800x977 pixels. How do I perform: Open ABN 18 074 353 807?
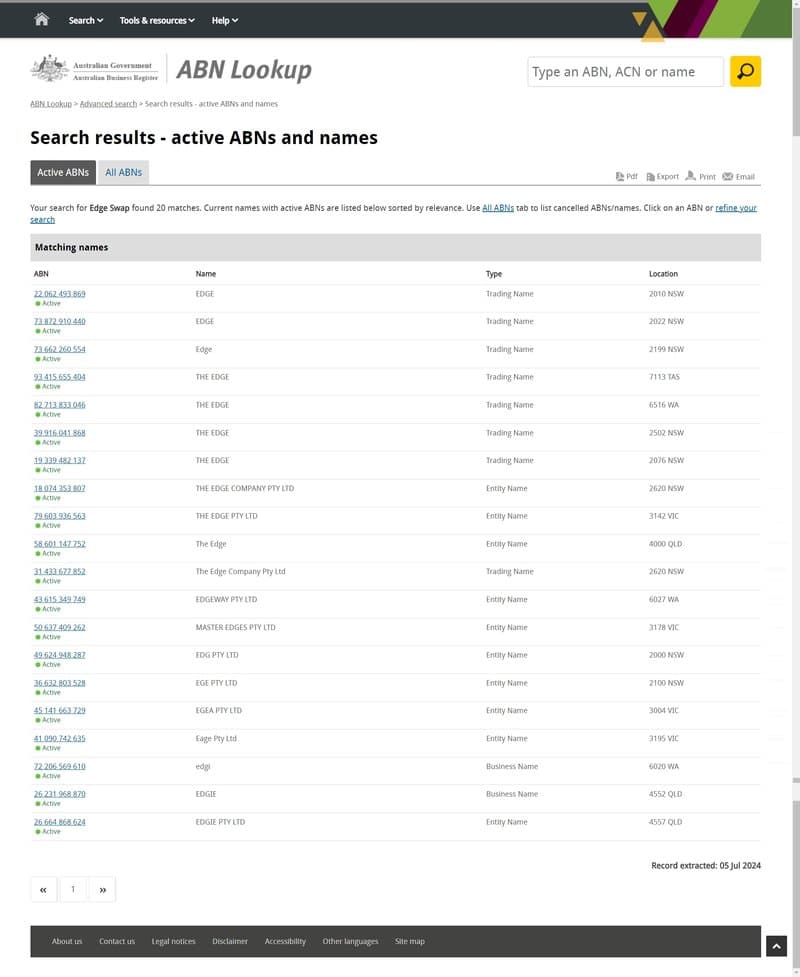(x=60, y=488)
